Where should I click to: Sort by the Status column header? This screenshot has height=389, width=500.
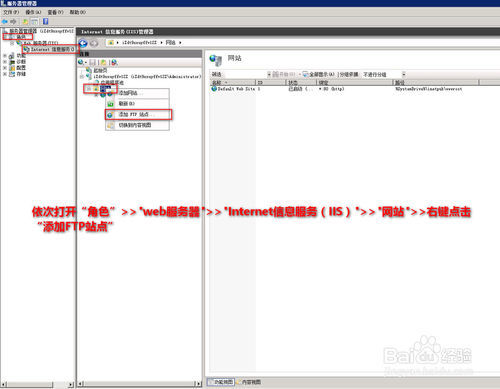(301, 82)
